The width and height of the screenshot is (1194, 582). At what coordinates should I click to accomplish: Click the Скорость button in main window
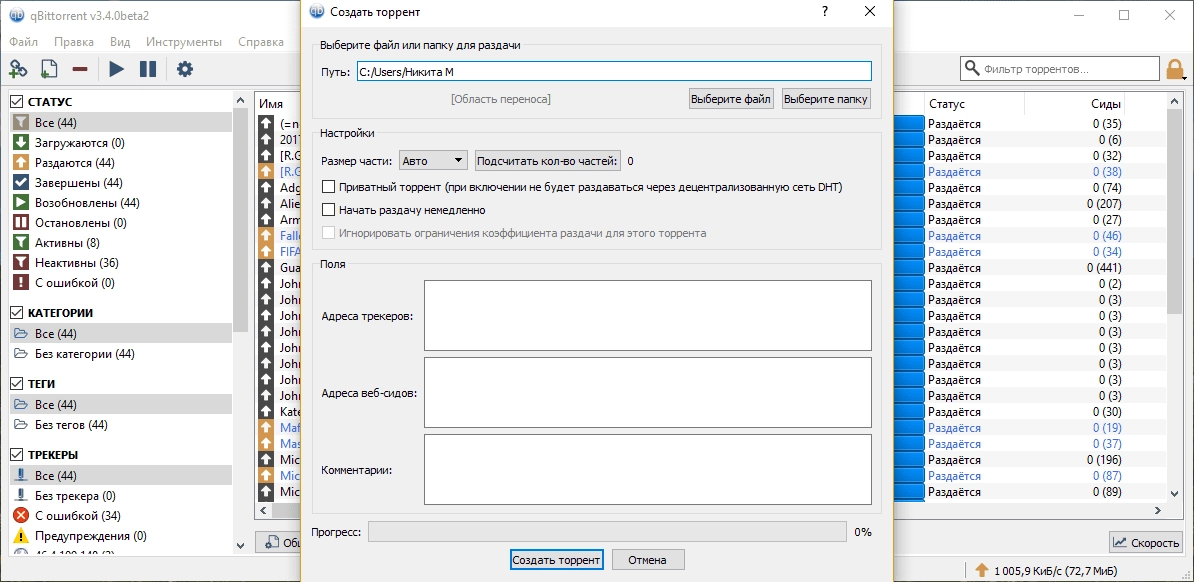tap(1145, 542)
